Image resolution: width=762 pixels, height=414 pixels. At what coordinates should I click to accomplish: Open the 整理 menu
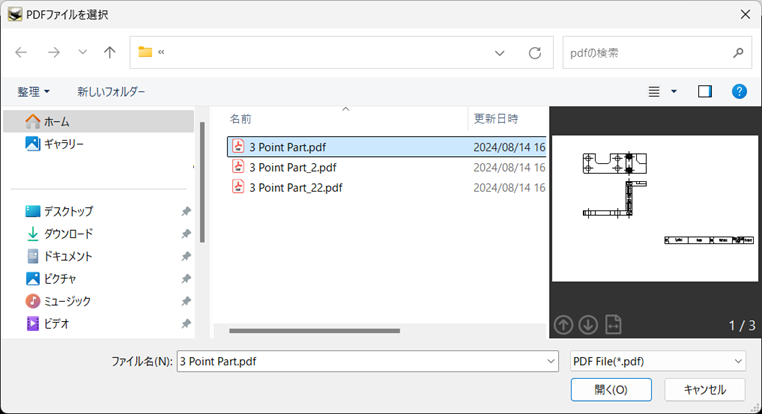coord(33,91)
